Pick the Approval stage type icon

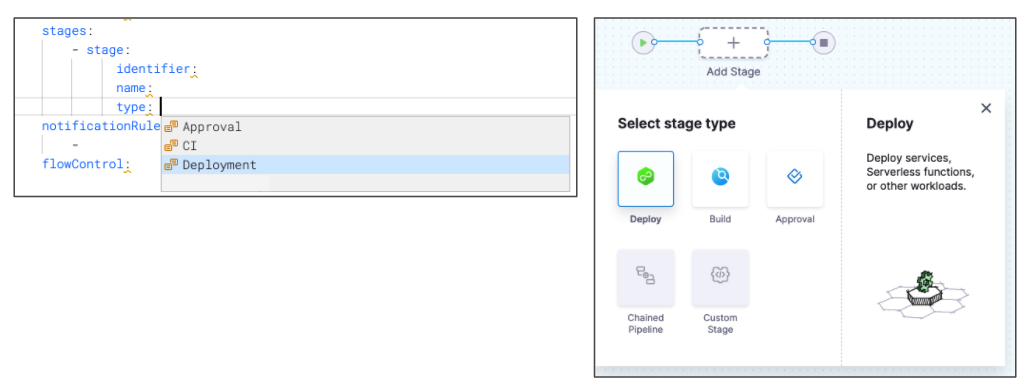794,179
